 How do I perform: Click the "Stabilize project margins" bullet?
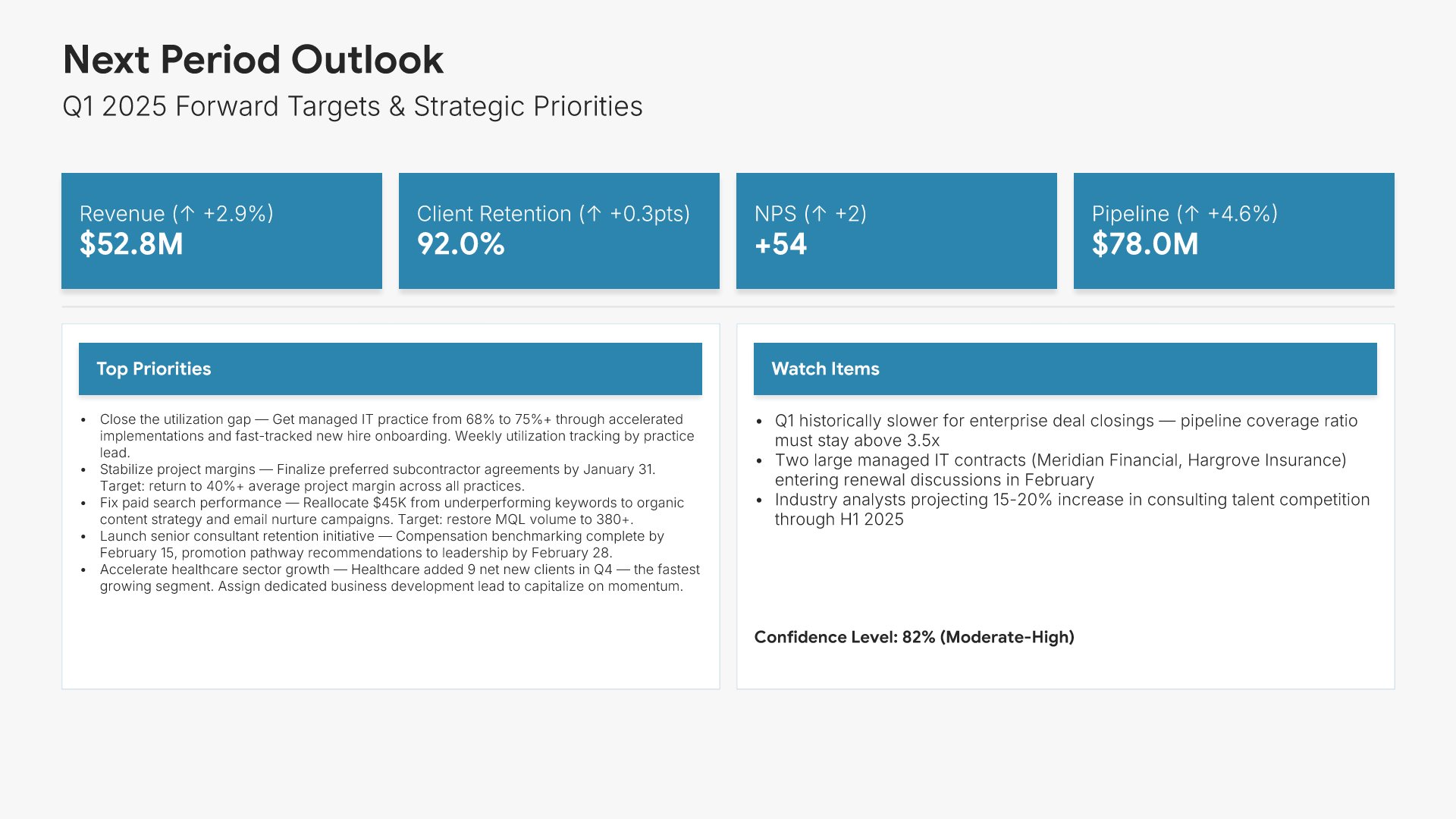[379, 478]
